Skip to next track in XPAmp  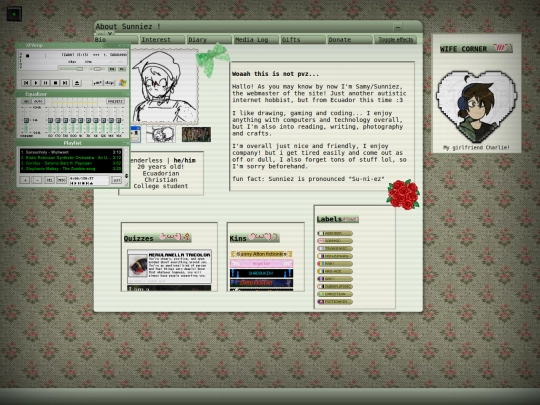[65, 83]
